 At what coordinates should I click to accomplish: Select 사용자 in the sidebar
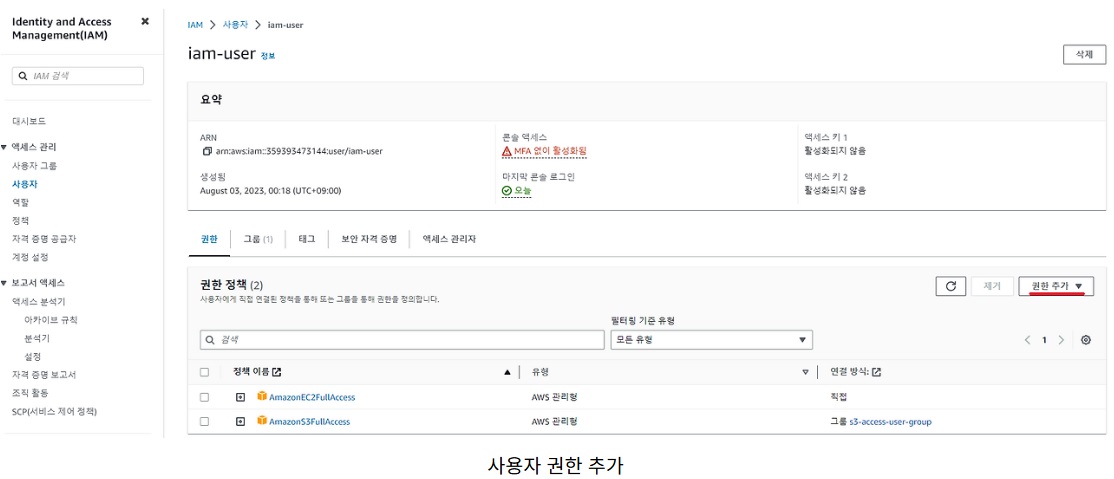pyautogui.click(x=25, y=184)
